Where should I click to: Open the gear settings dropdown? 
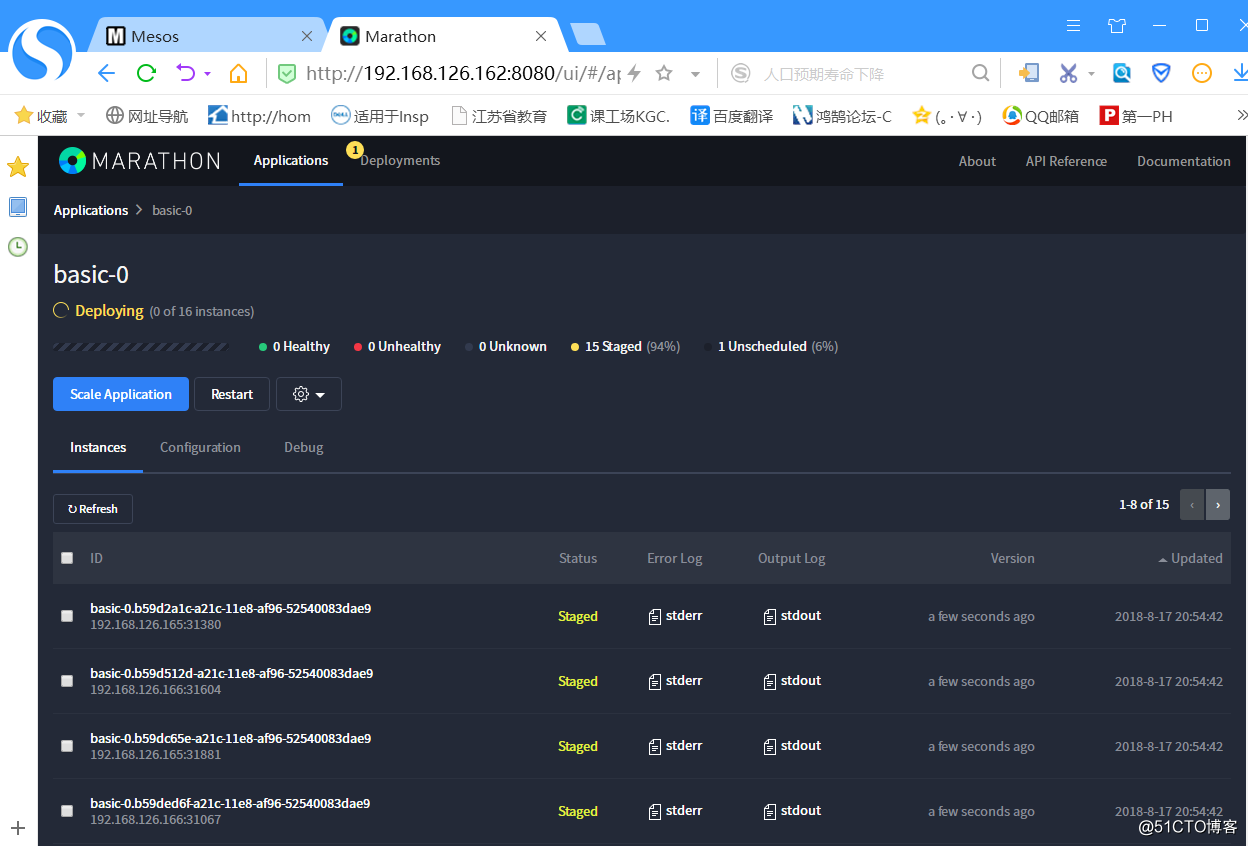click(309, 394)
